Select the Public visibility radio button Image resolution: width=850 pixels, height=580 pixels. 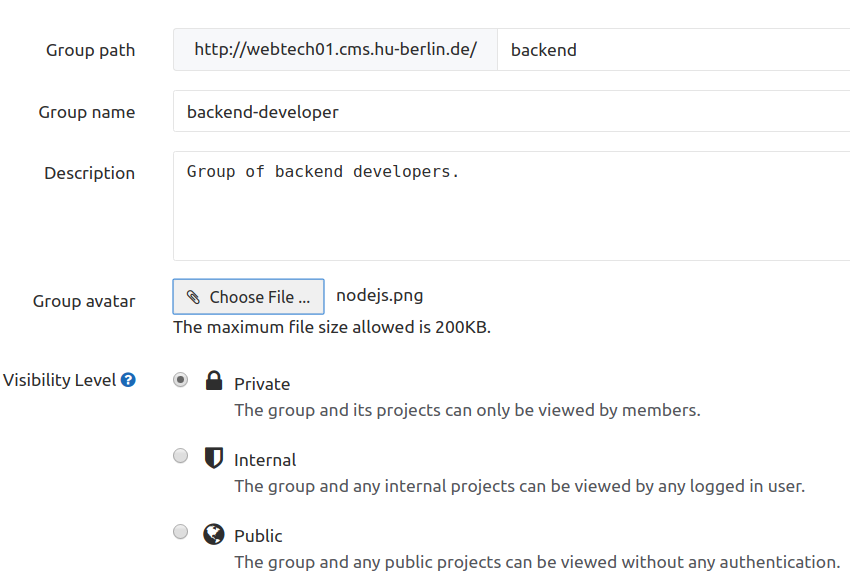click(180, 532)
